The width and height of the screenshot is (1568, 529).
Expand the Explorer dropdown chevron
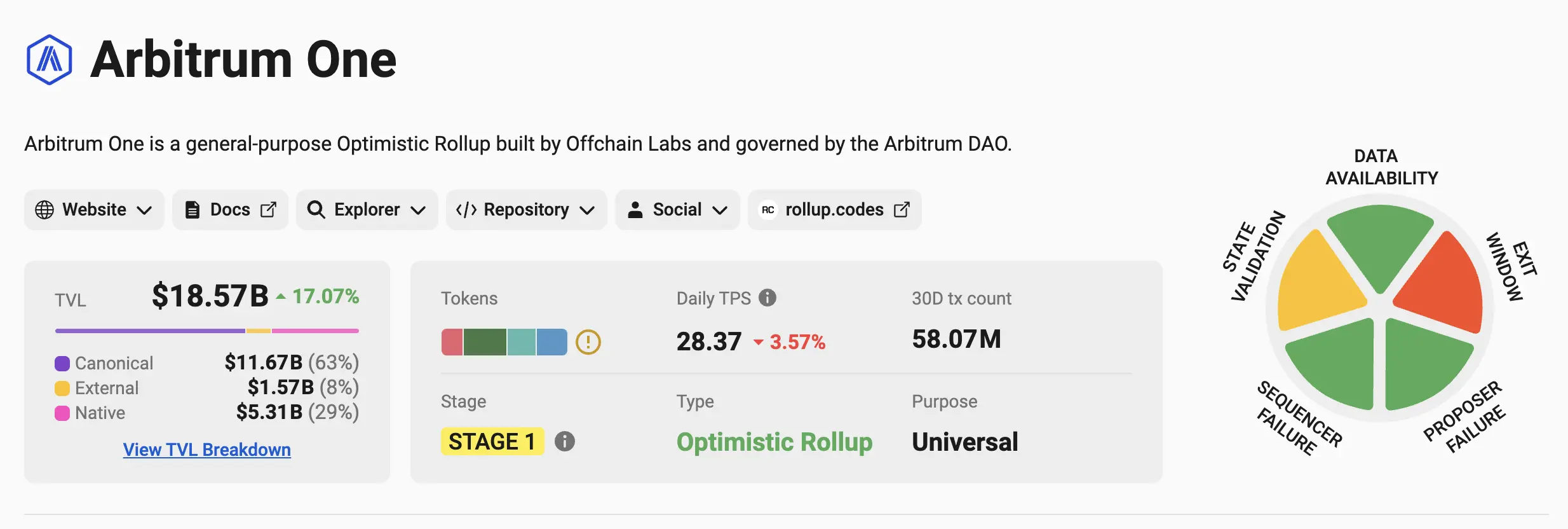(x=417, y=210)
